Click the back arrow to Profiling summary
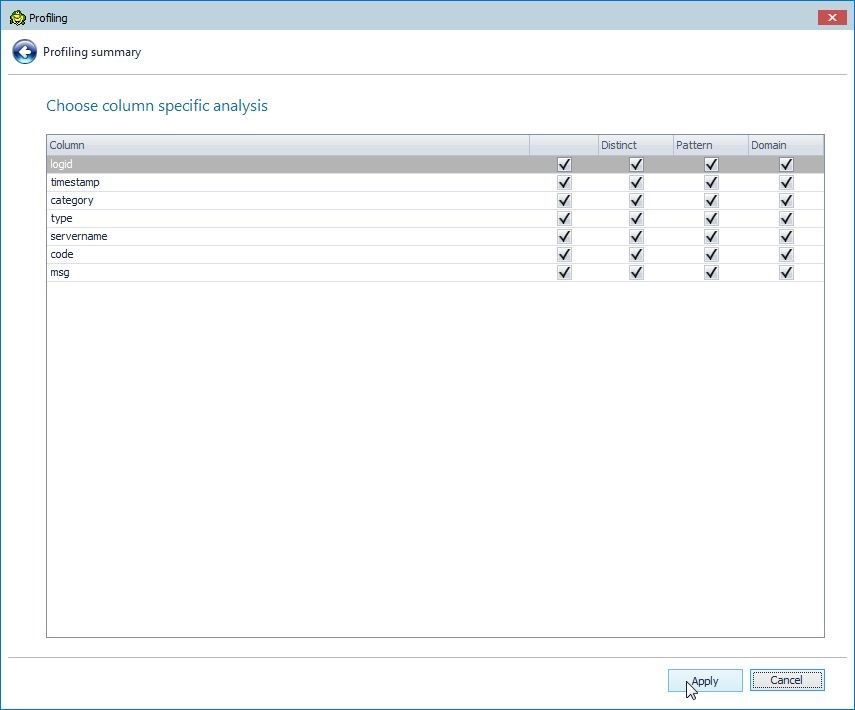 [x=25, y=52]
